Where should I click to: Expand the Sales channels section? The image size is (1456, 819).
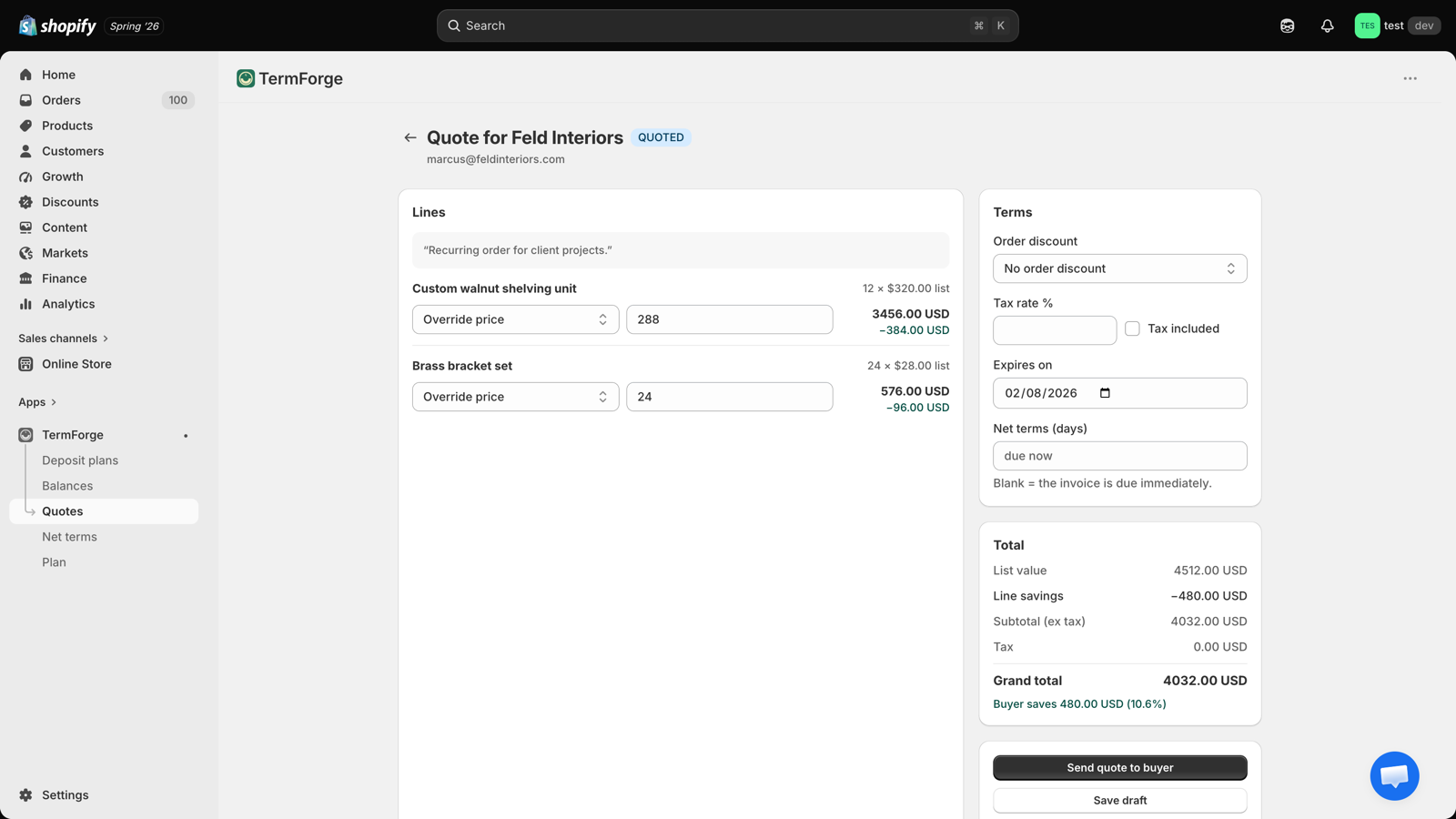pos(64,339)
